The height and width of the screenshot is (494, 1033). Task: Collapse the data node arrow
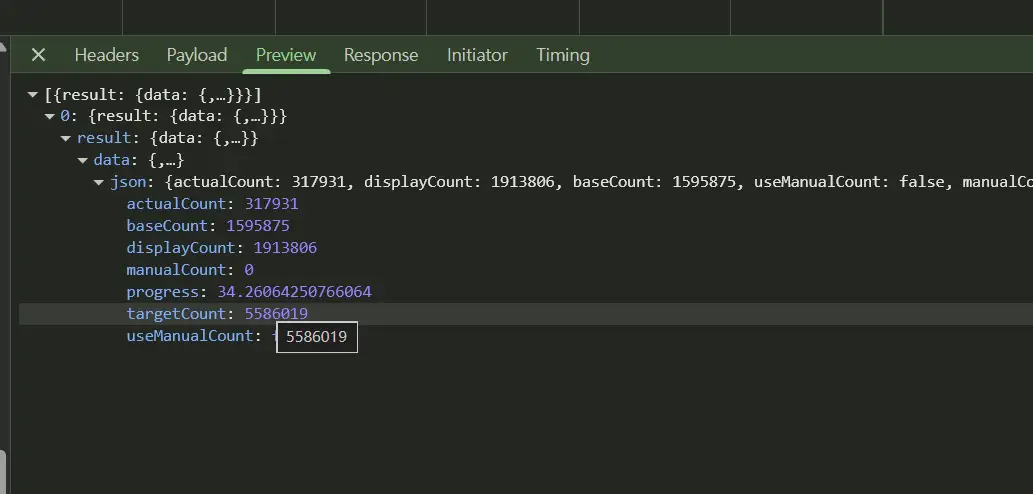pos(83,160)
